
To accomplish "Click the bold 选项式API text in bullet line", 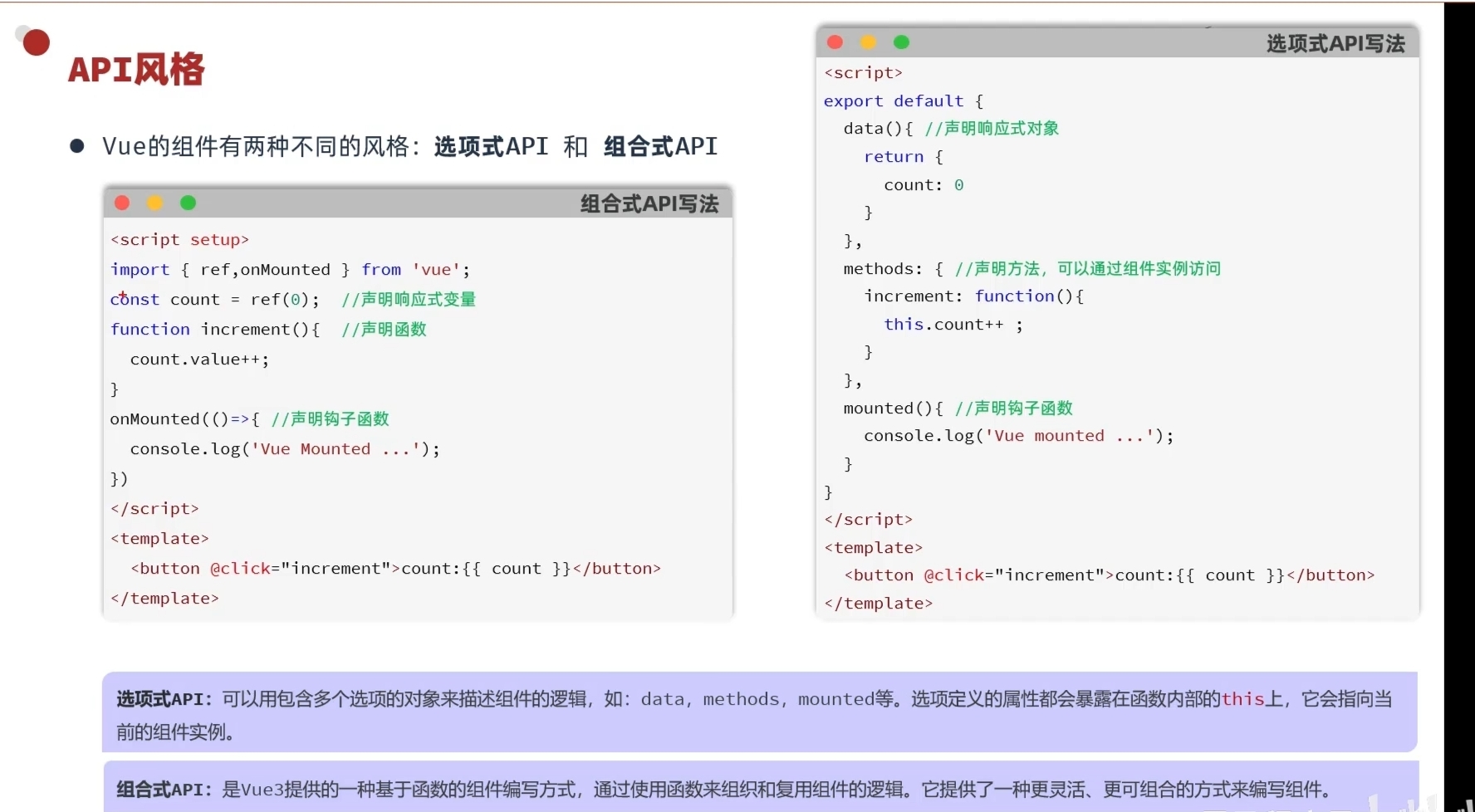I will pos(491,147).
